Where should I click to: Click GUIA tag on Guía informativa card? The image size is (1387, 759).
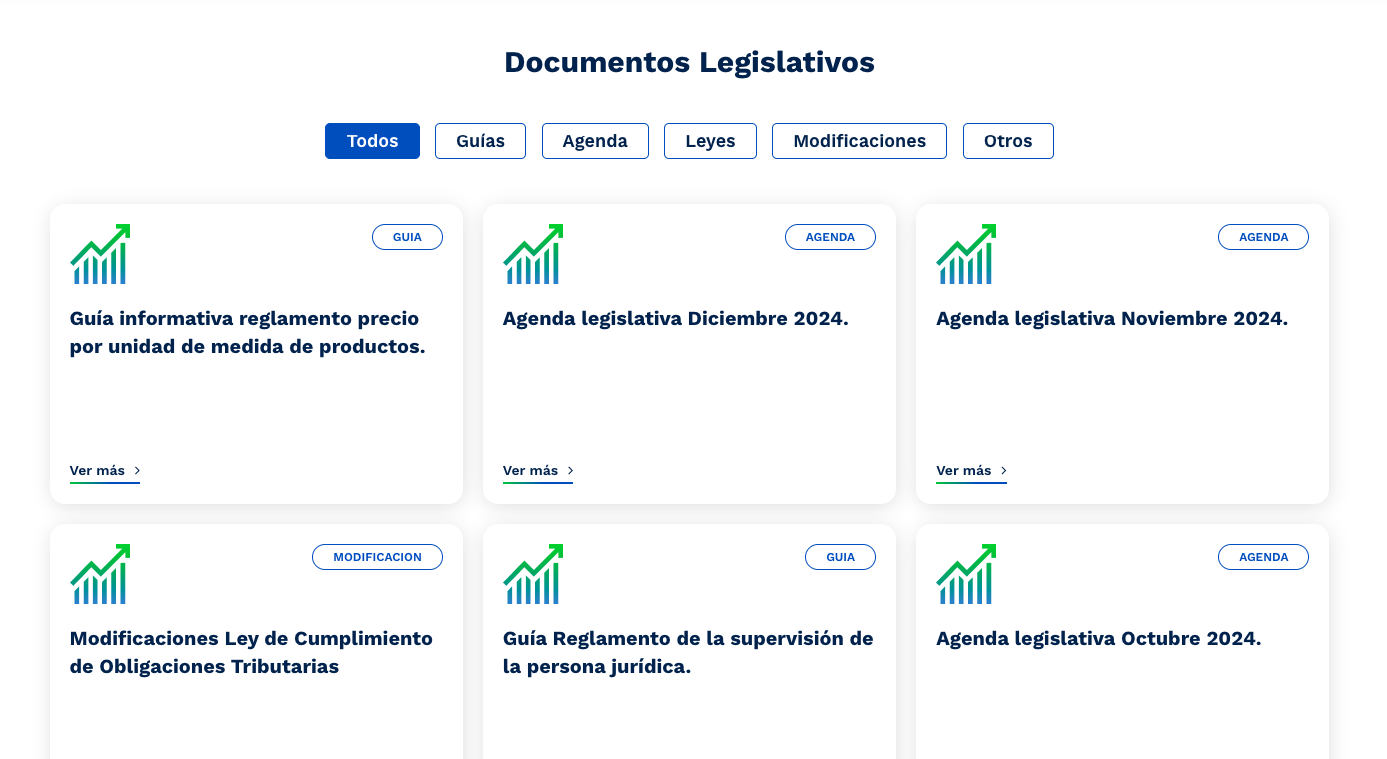click(x=407, y=237)
